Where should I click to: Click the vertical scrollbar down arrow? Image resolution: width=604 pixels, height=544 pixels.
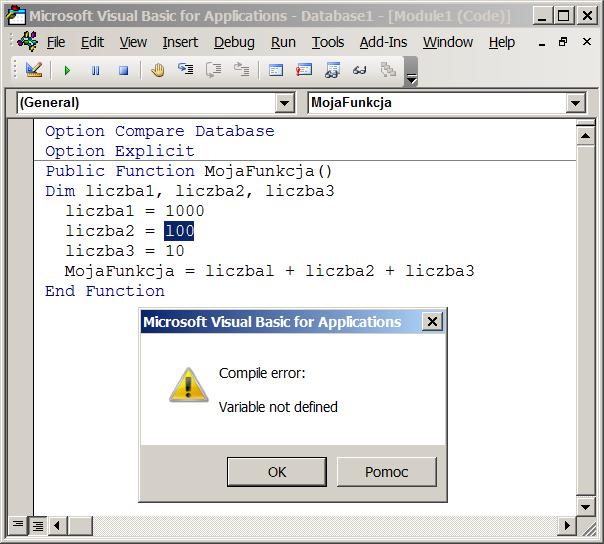coord(586,507)
